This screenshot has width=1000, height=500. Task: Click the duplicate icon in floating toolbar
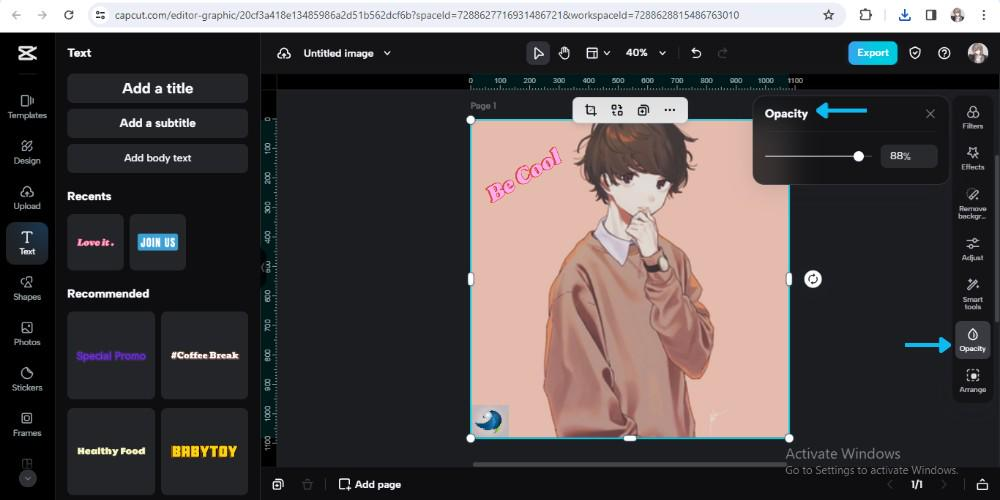pyautogui.click(x=643, y=110)
